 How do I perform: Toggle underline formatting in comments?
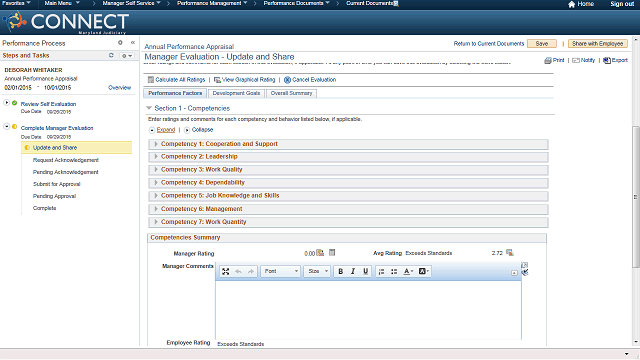click(365, 271)
